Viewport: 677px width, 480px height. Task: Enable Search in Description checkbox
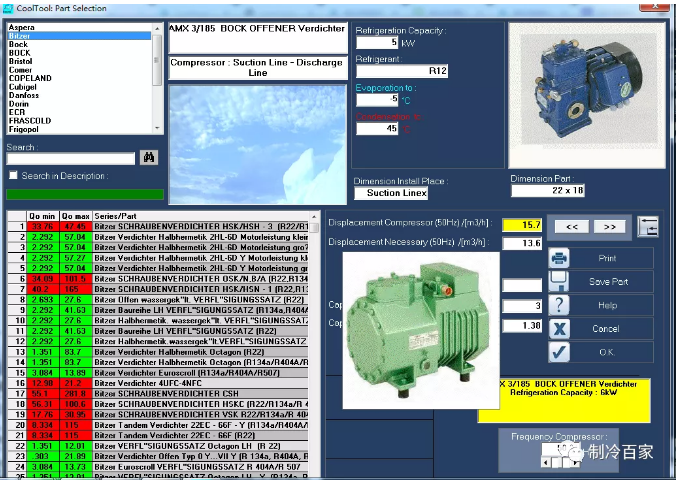(13, 175)
